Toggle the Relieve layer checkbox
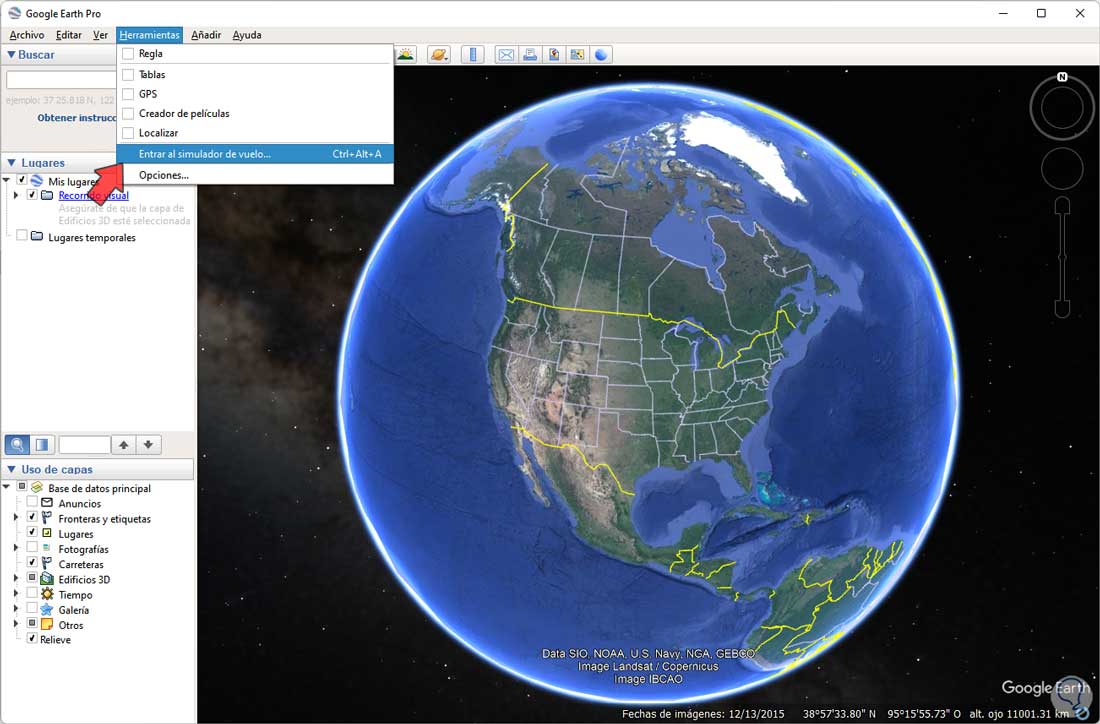The image size is (1100, 724). click(32, 639)
